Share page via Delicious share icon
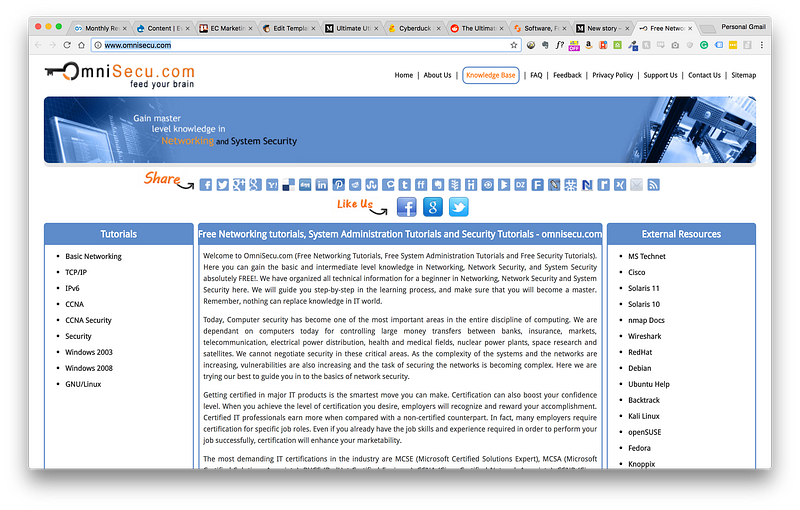Screen dimensions: 800x510 coord(289,185)
